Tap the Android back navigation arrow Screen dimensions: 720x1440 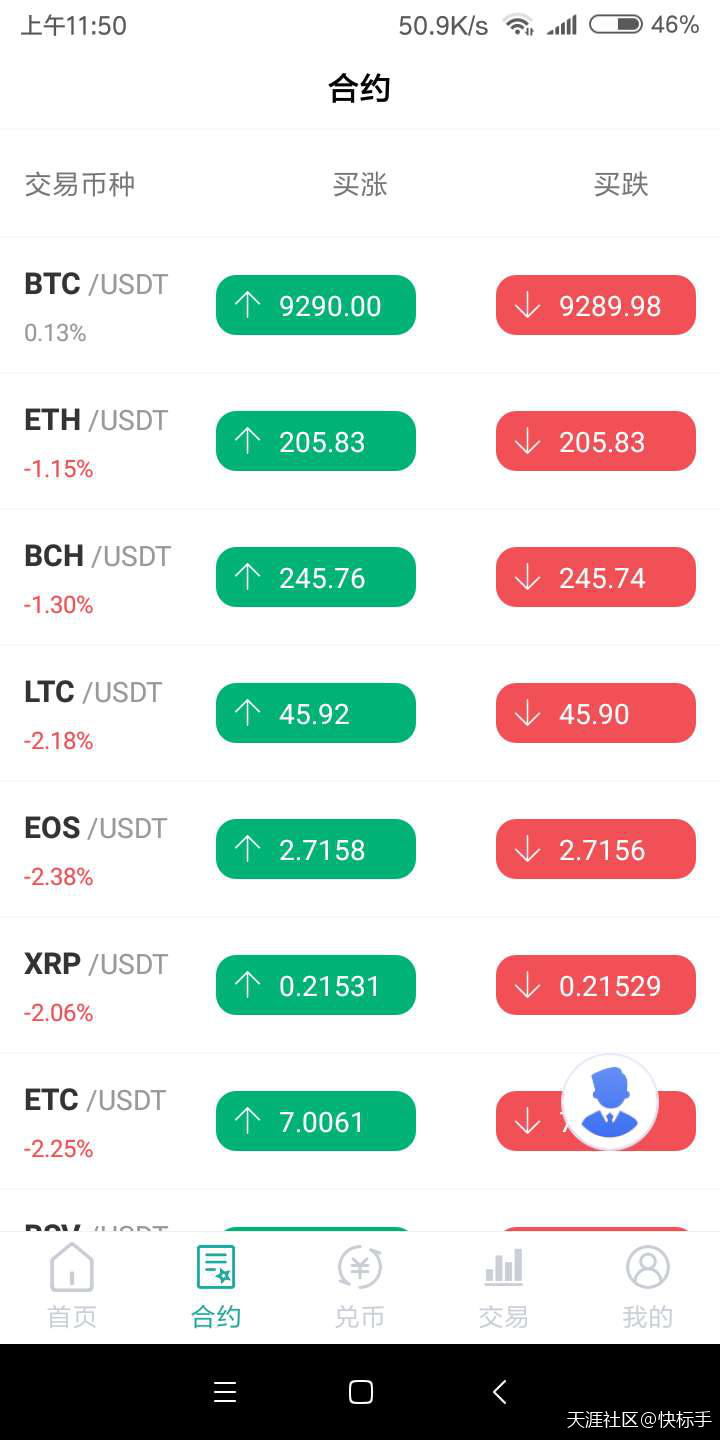pyautogui.click(x=500, y=1391)
